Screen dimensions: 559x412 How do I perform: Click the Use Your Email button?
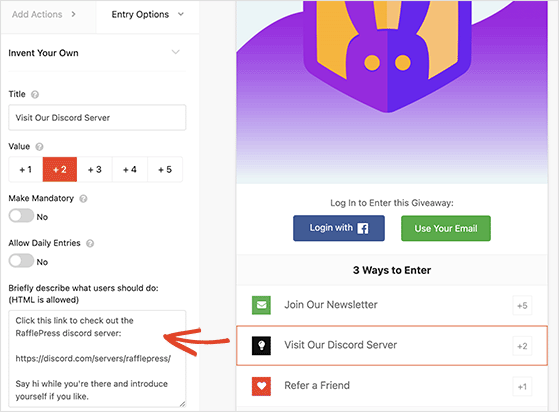(x=446, y=228)
